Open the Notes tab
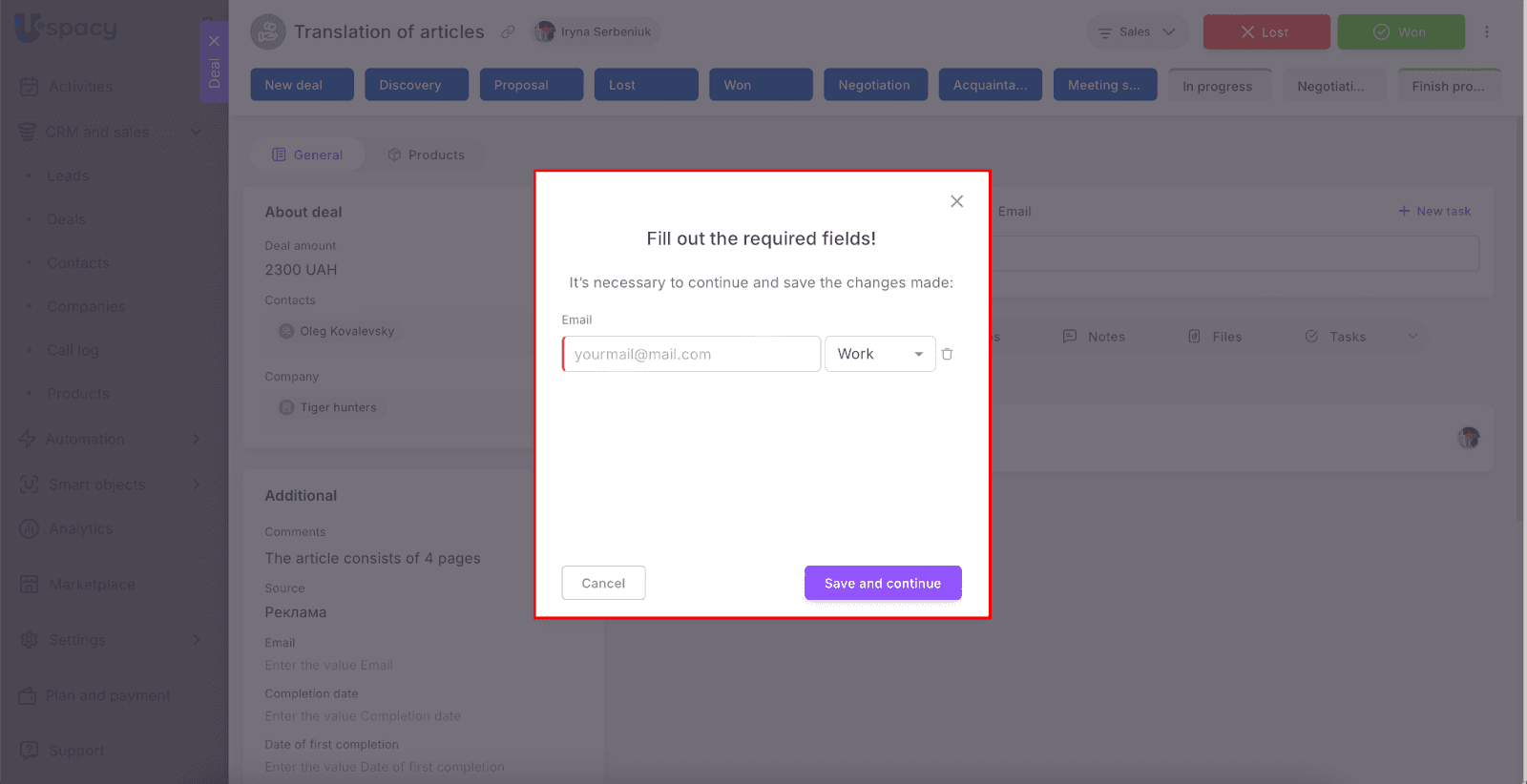Image resolution: width=1527 pixels, height=784 pixels. (x=1094, y=337)
